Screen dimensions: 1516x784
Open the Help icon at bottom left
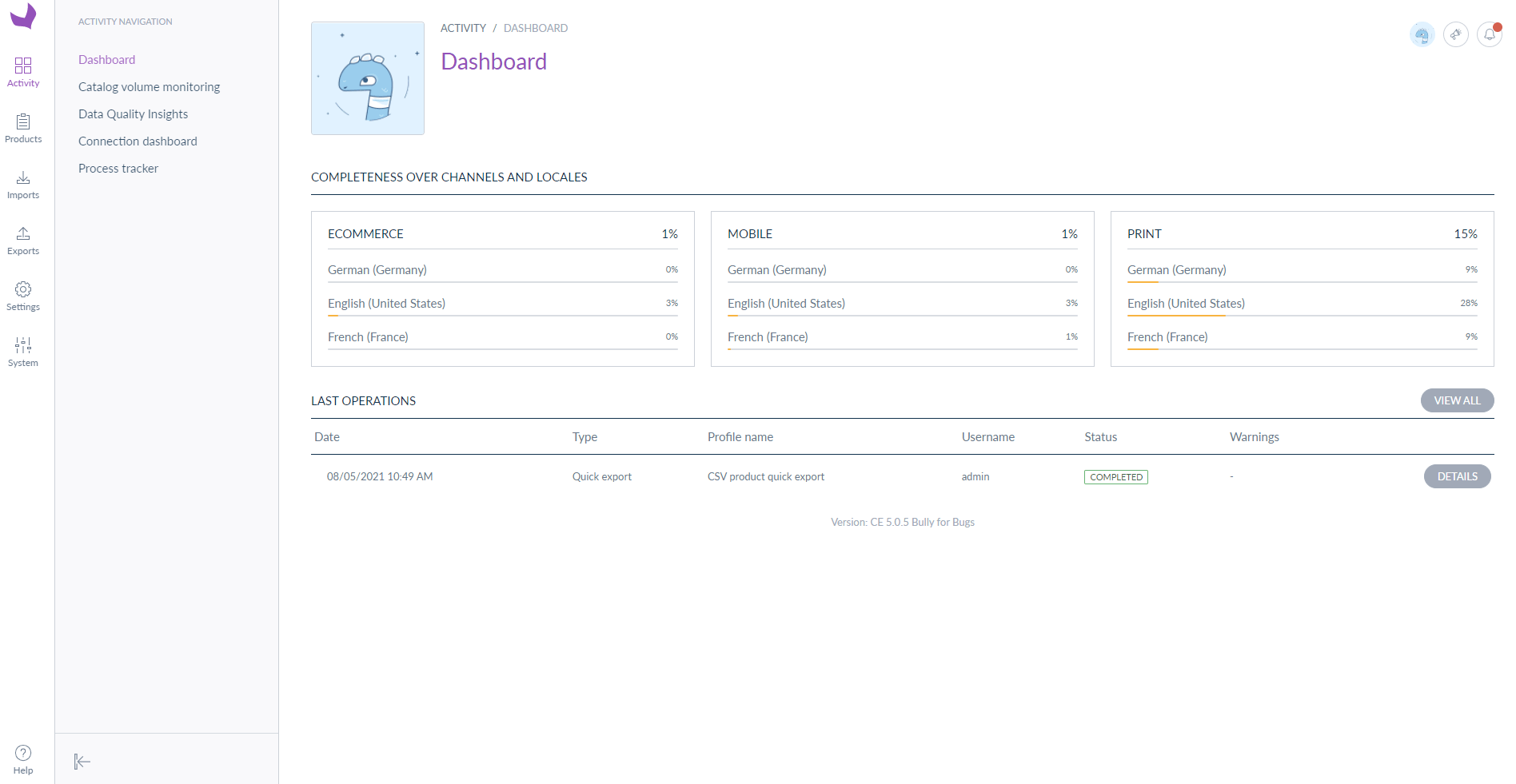(x=23, y=759)
